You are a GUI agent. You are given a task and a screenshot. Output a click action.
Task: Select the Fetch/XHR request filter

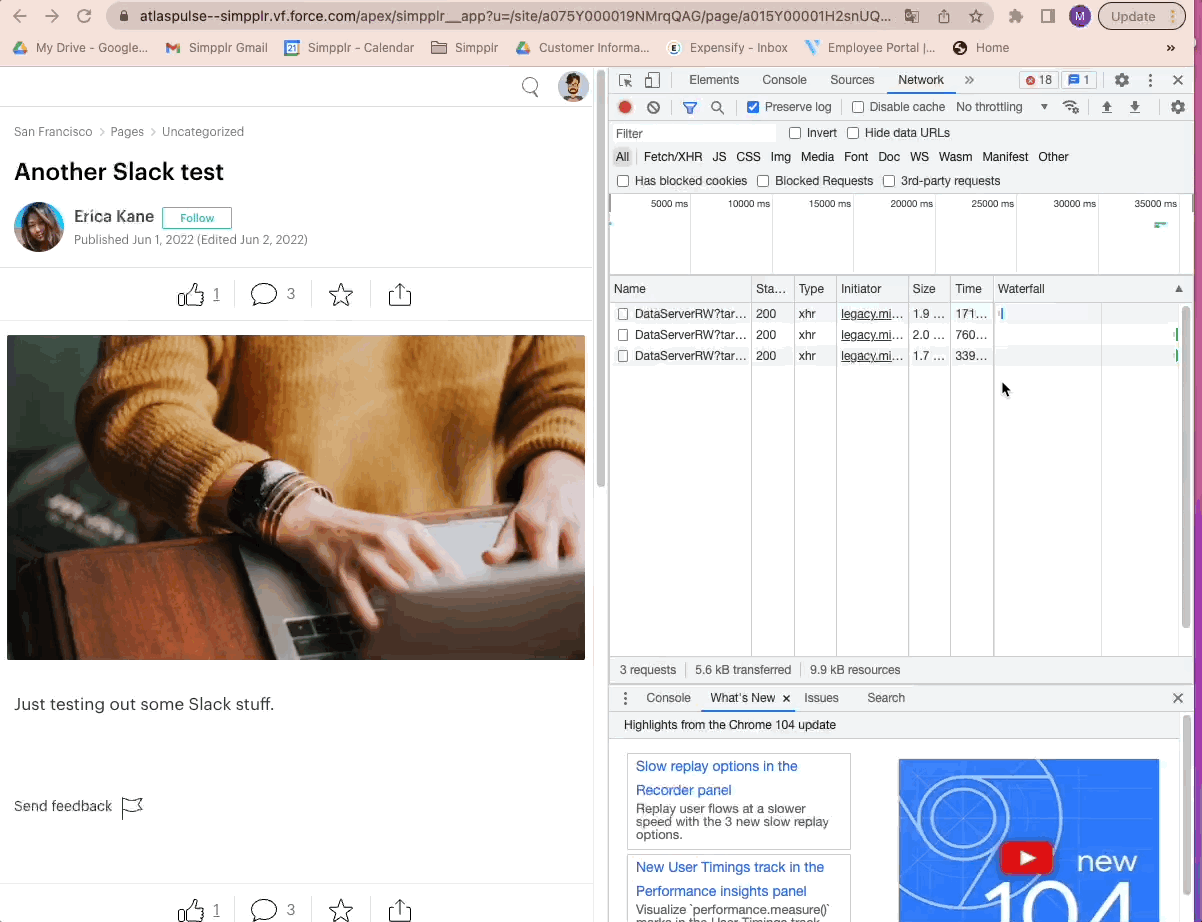tap(672, 157)
